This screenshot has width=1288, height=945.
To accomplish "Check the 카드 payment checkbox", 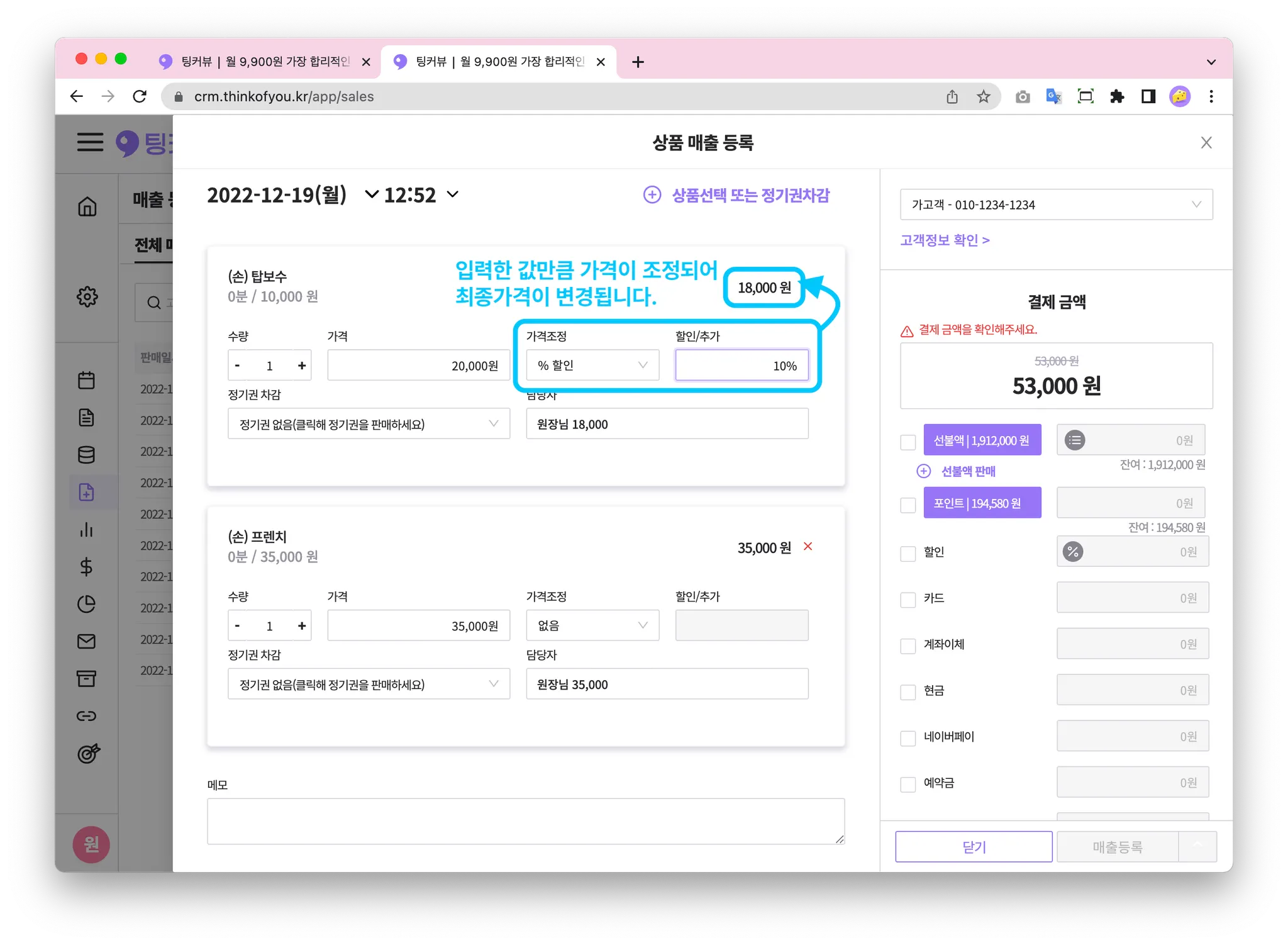I will pos(908,600).
